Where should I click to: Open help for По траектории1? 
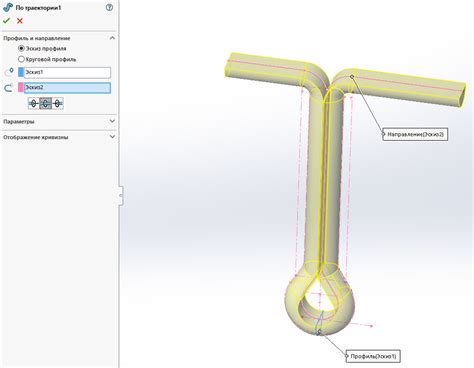click(109, 8)
